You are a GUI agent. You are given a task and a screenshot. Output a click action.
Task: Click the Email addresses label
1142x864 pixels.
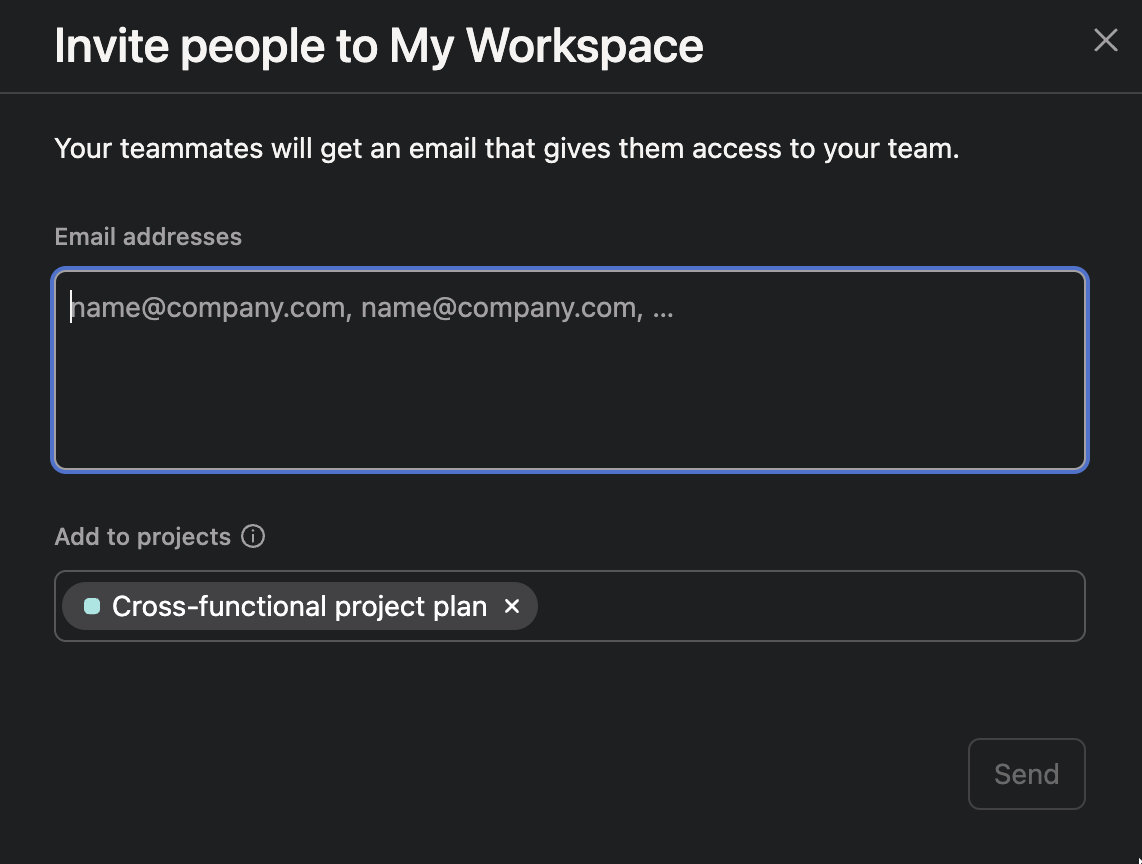pyautogui.click(x=148, y=237)
